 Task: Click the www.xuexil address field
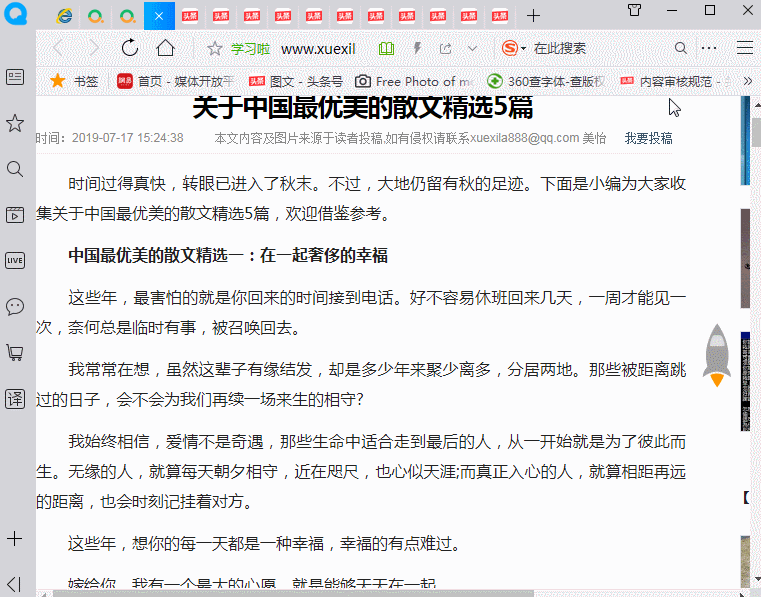click(x=318, y=49)
